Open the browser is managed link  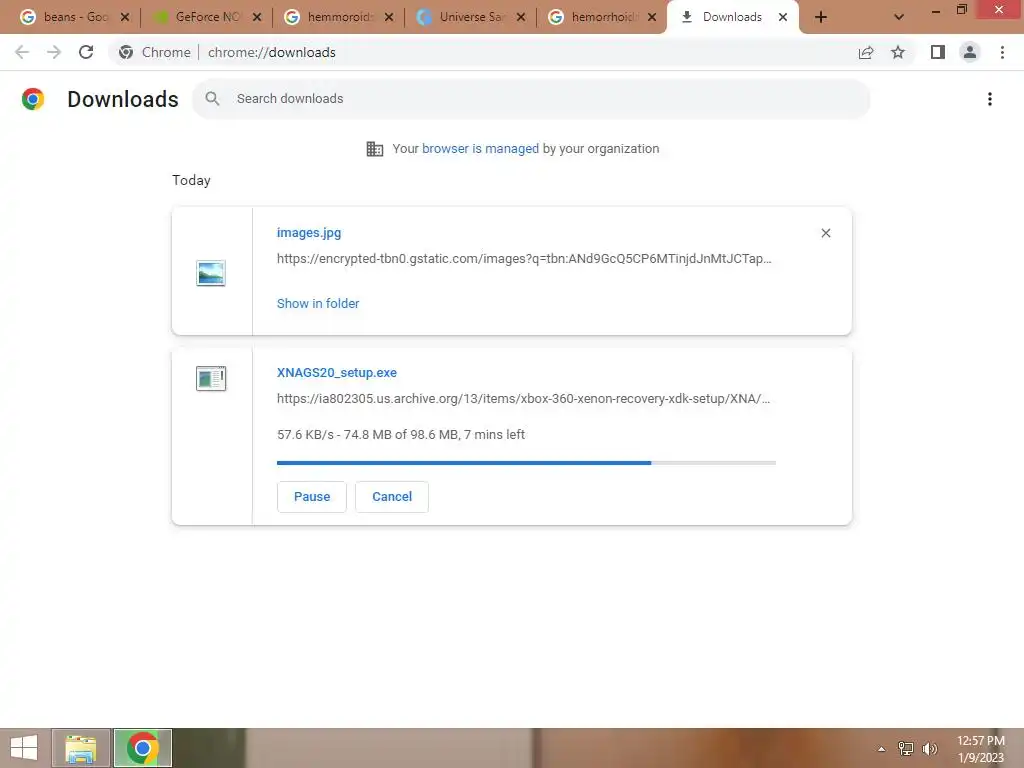480,148
